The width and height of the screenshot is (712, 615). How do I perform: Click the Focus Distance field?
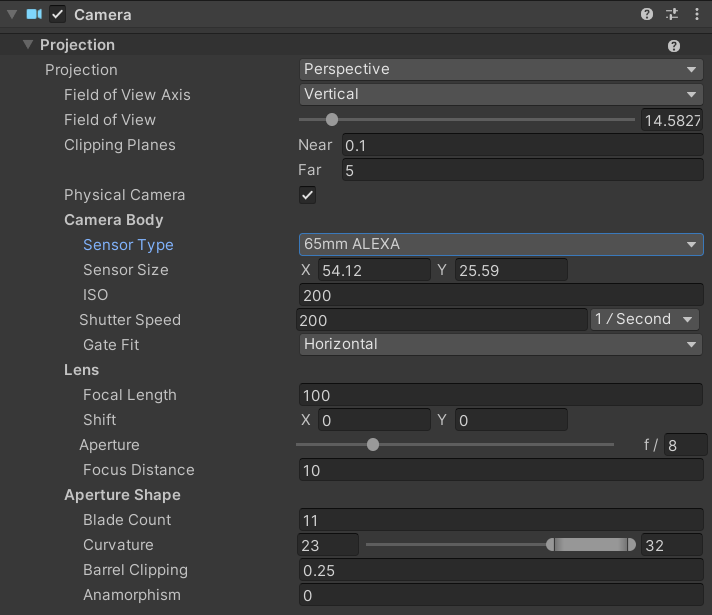coord(501,470)
